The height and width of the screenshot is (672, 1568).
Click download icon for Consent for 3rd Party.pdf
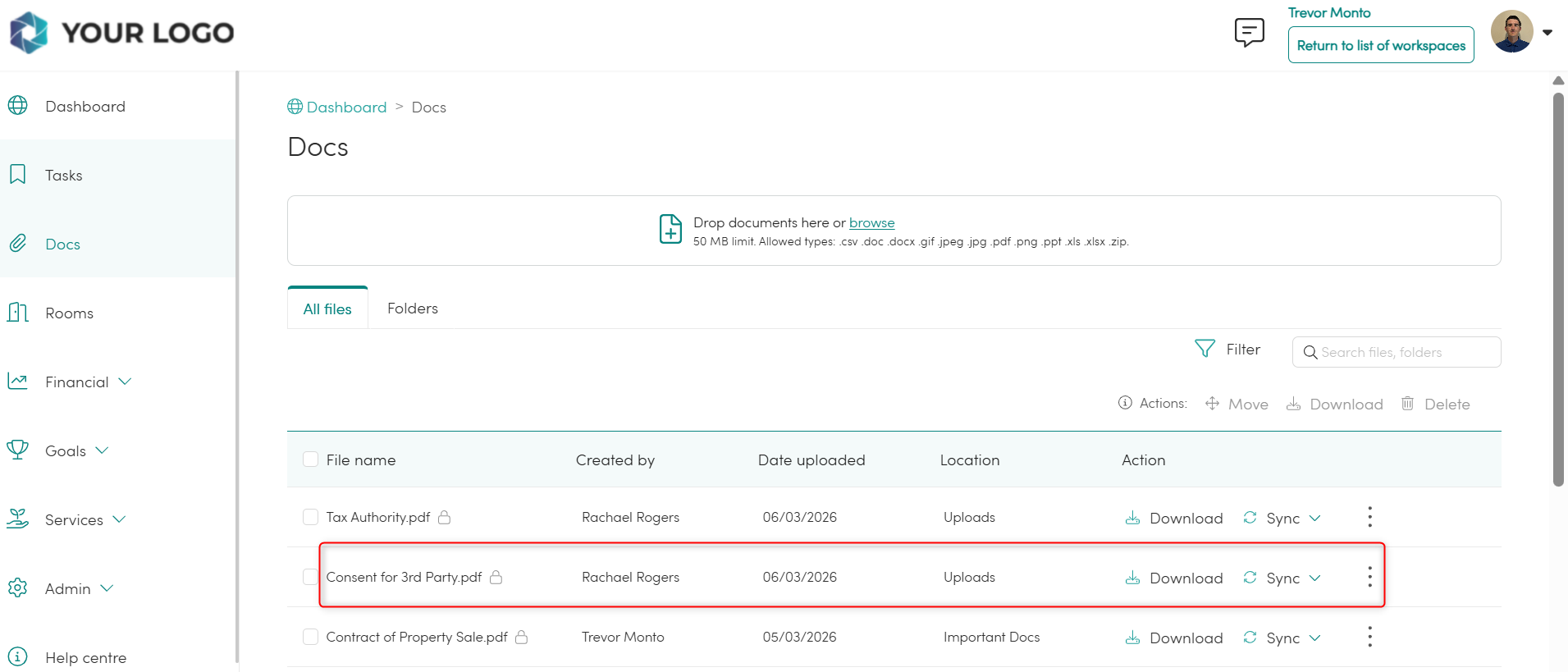(x=1132, y=578)
